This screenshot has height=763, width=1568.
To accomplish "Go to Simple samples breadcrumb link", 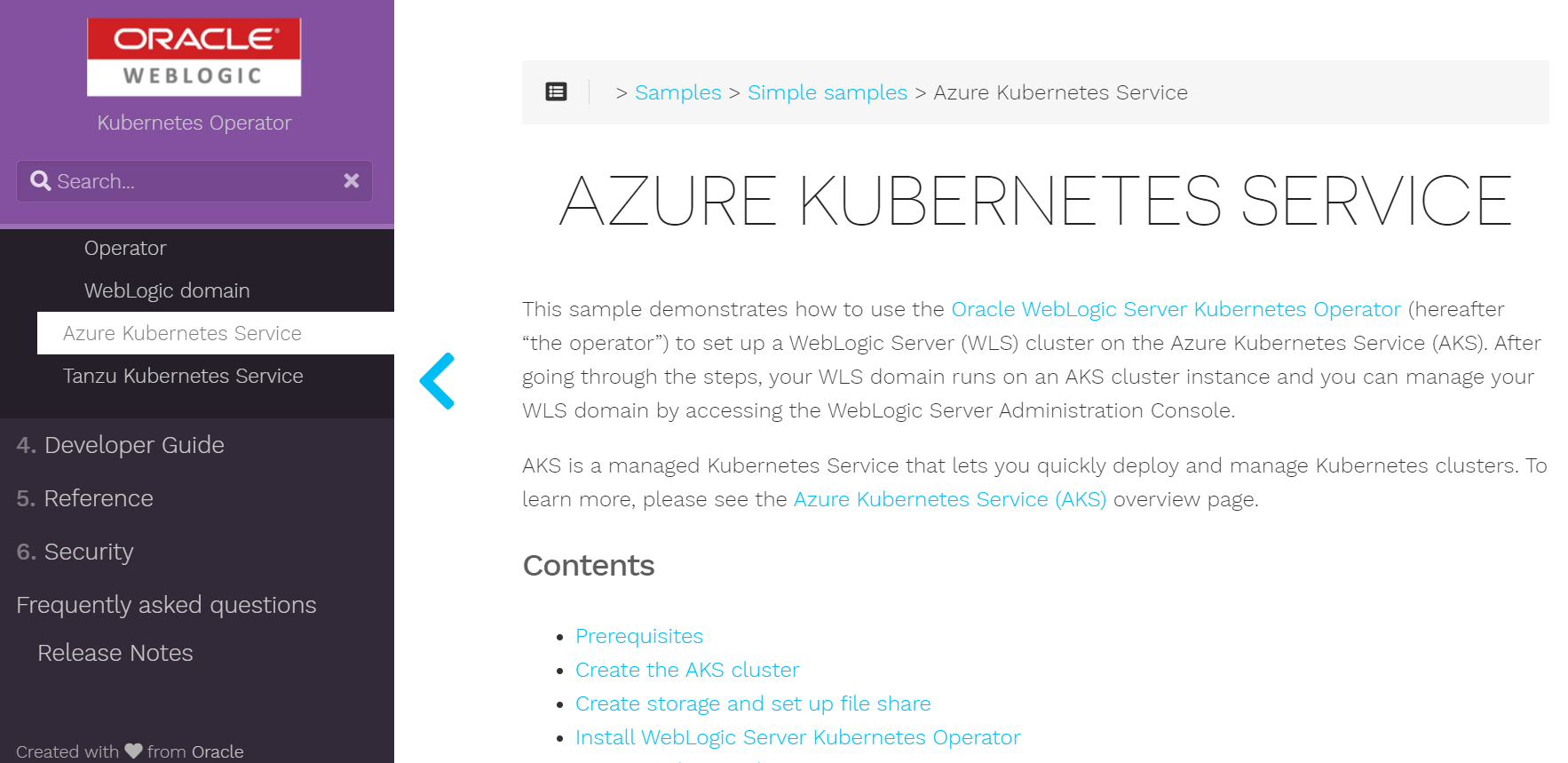I will [828, 92].
